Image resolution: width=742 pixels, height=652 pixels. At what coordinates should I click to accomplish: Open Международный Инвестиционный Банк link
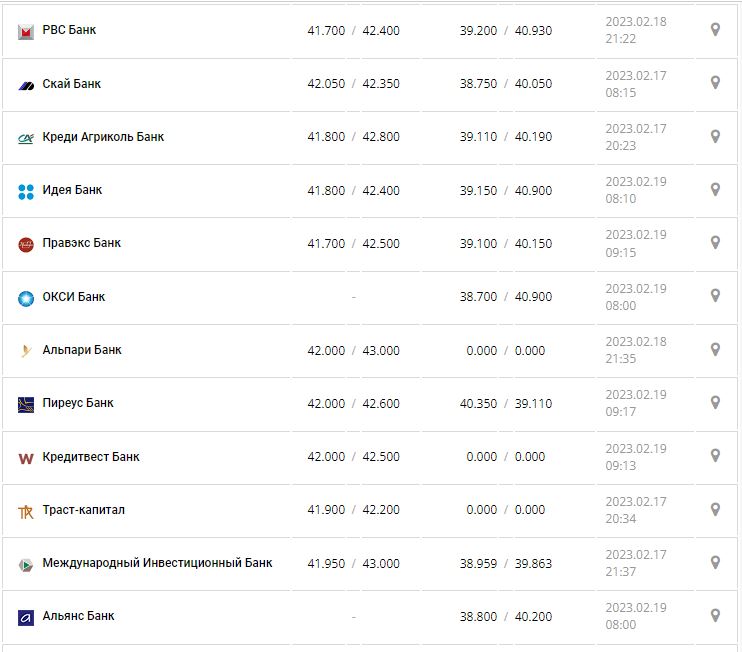(157, 563)
